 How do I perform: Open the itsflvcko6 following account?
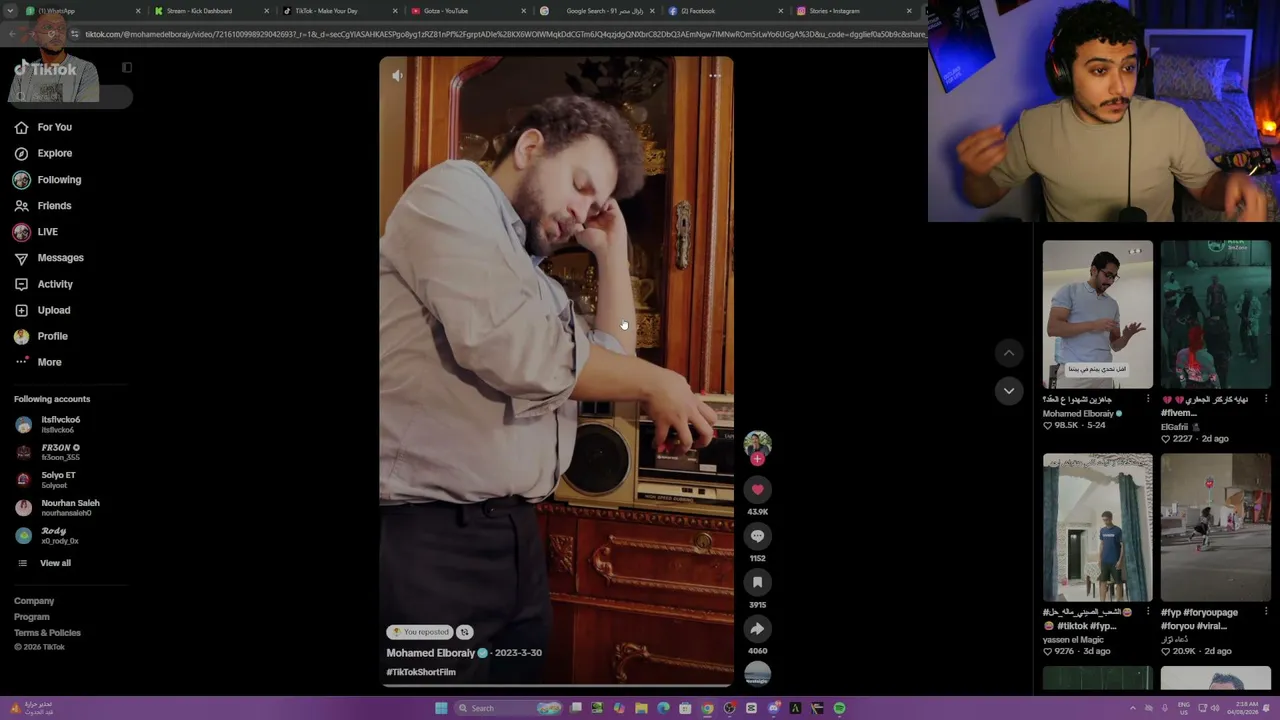click(60, 424)
